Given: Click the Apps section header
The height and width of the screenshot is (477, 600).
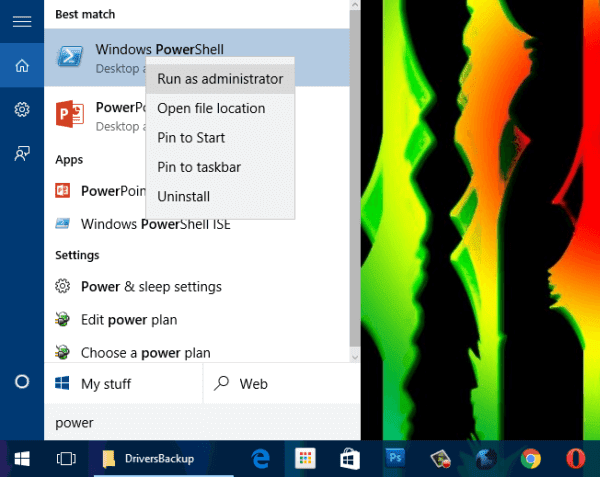Looking at the screenshot, I should 69,160.
